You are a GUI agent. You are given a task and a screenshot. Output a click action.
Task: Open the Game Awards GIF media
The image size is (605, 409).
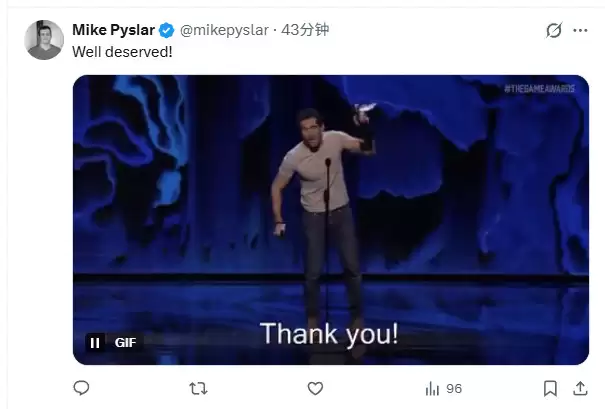[330, 200]
